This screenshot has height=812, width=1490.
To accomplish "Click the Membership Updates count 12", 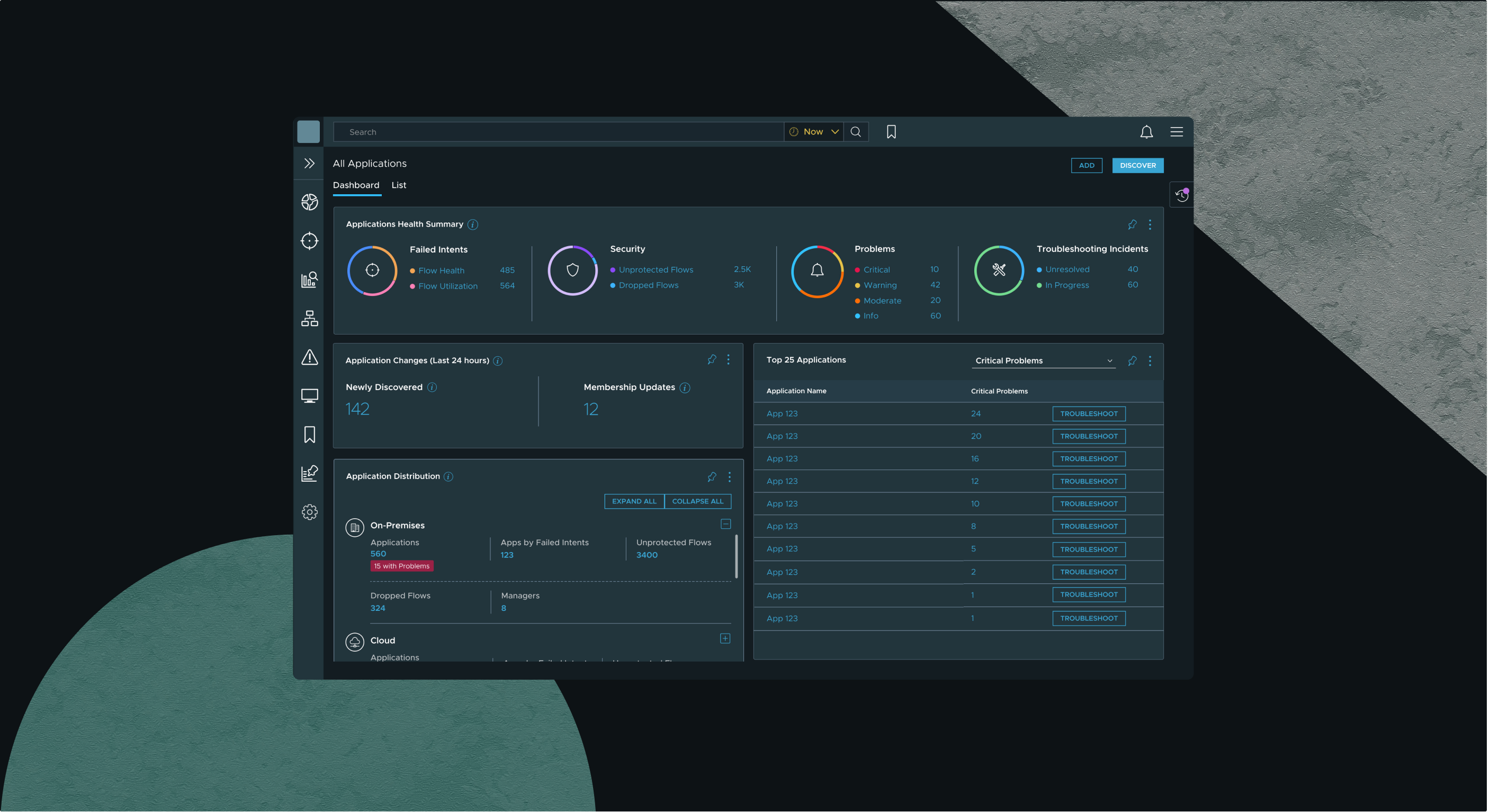I will point(590,410).
